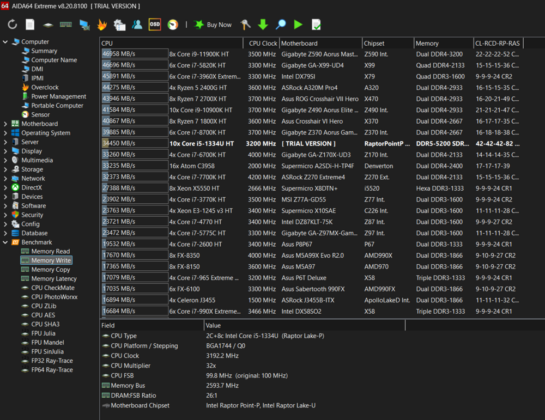Viewport: 545px width, 420px height.
Task: Open the FP64 Ray-Trace benchmark
Action: coord(52,370)
